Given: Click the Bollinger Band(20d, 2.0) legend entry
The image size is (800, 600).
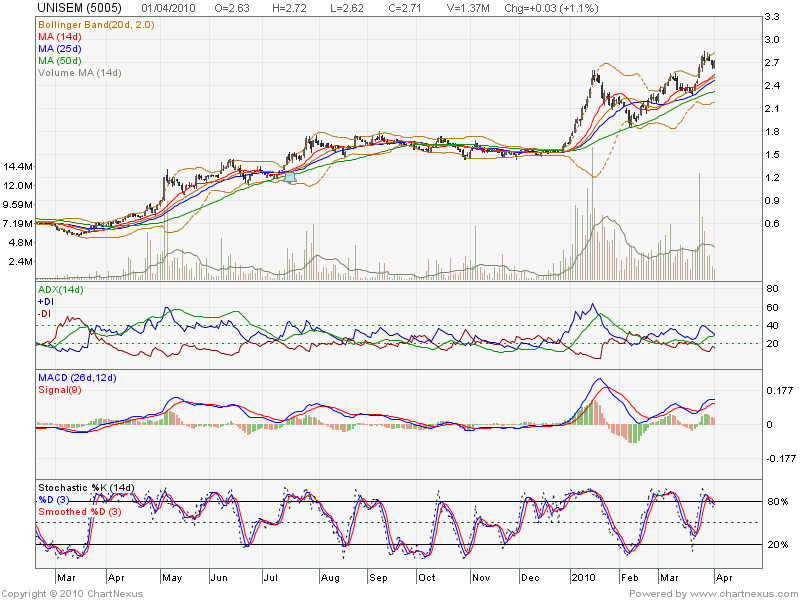Looking at the screenshot, I should [96, 24].
